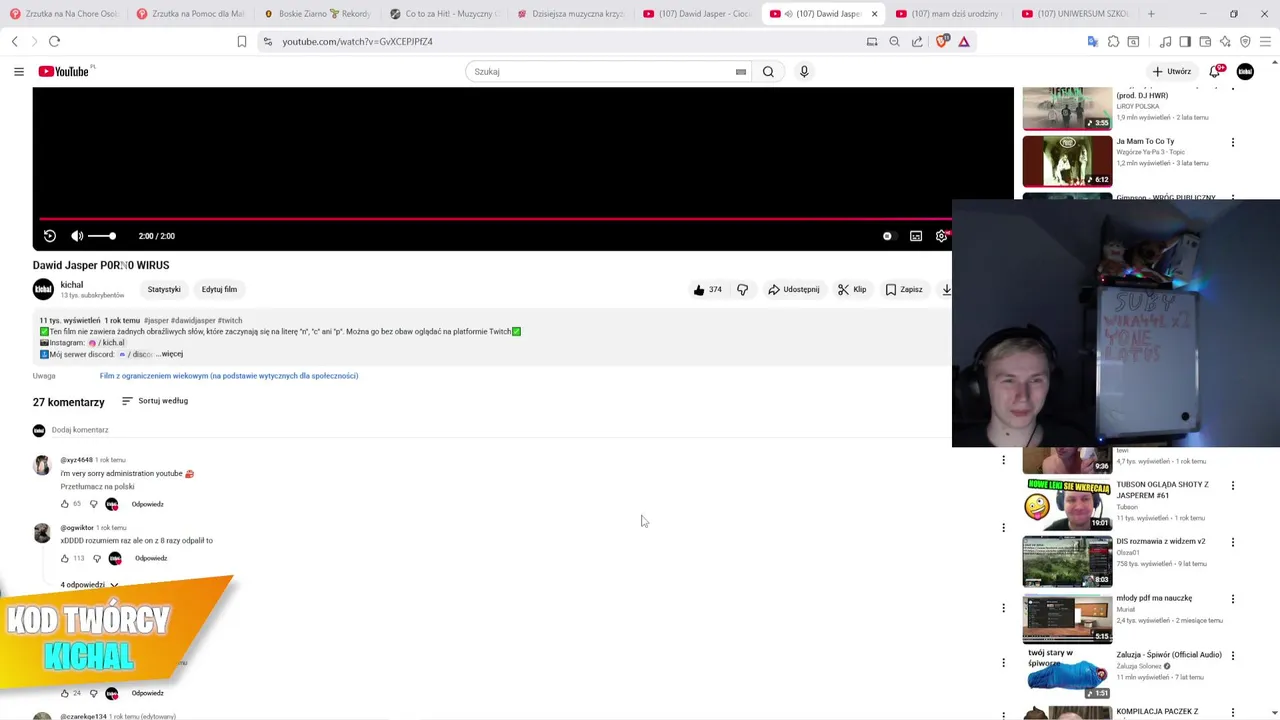Open a new browser tab
Viewport: 1280px width, 720px height.
[1151, 14]
